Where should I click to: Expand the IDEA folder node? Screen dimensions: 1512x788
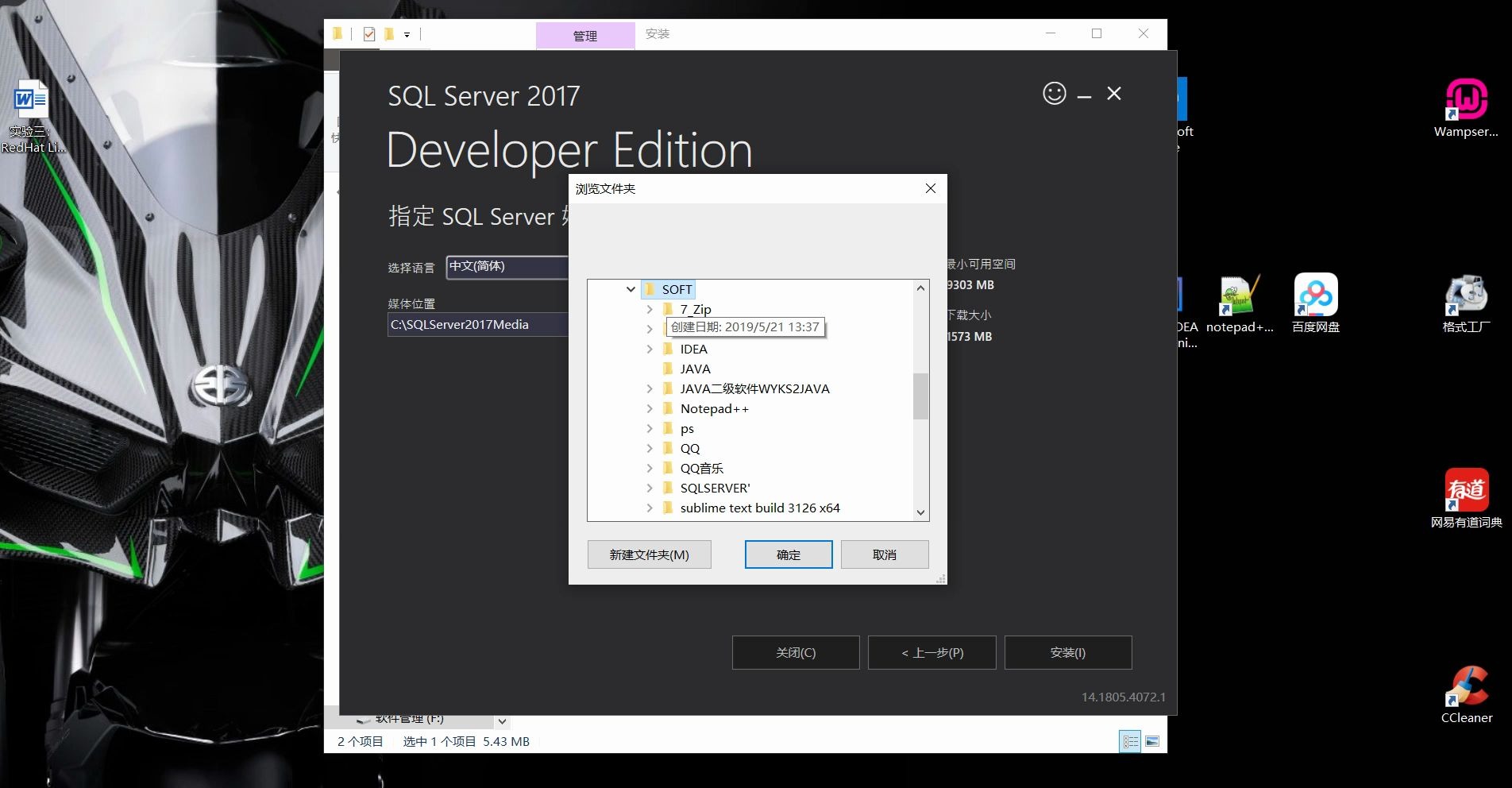(650, 349)
